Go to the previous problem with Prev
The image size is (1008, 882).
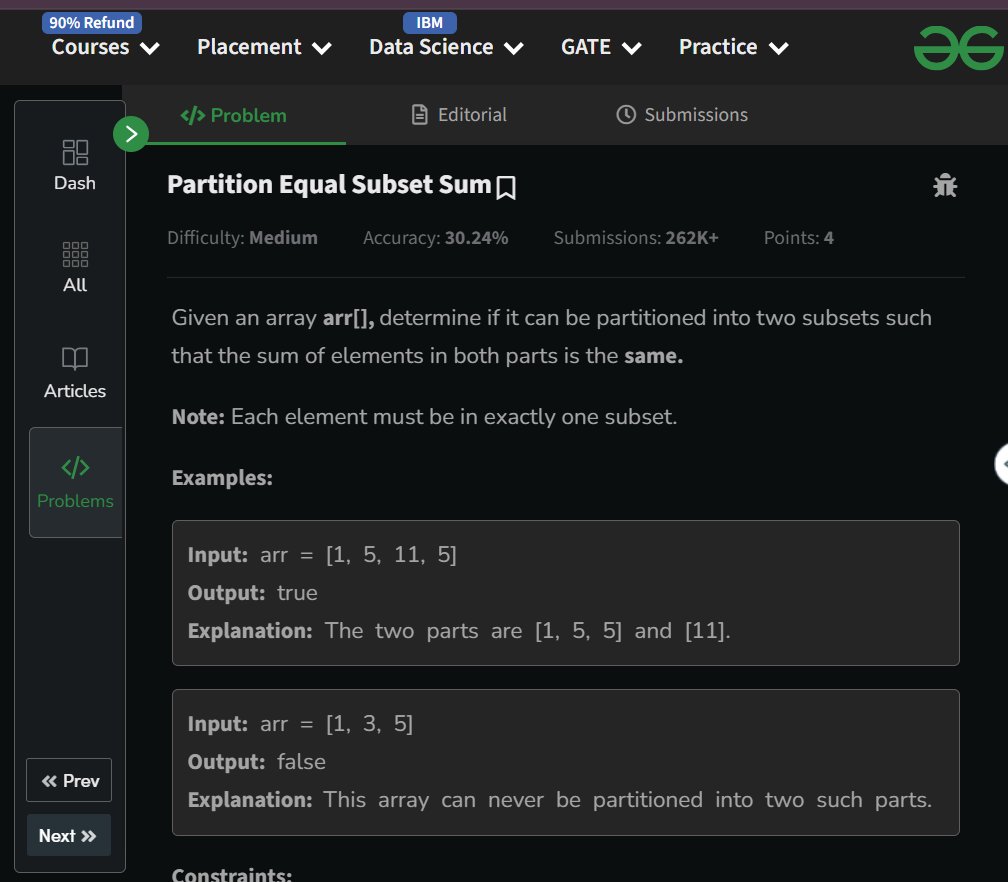pos(69,780)
